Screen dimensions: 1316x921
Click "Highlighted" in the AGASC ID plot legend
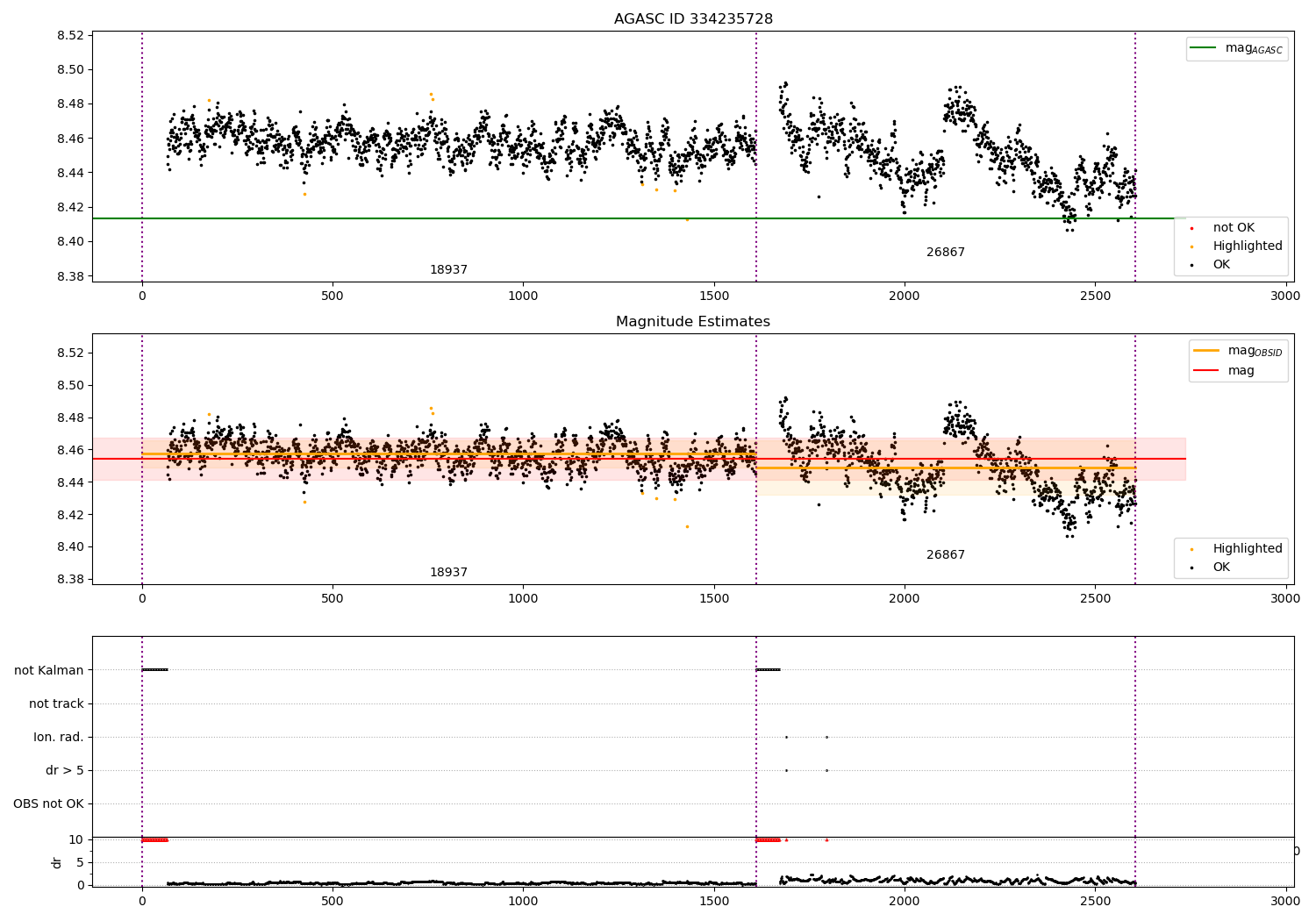(1248, 246)
